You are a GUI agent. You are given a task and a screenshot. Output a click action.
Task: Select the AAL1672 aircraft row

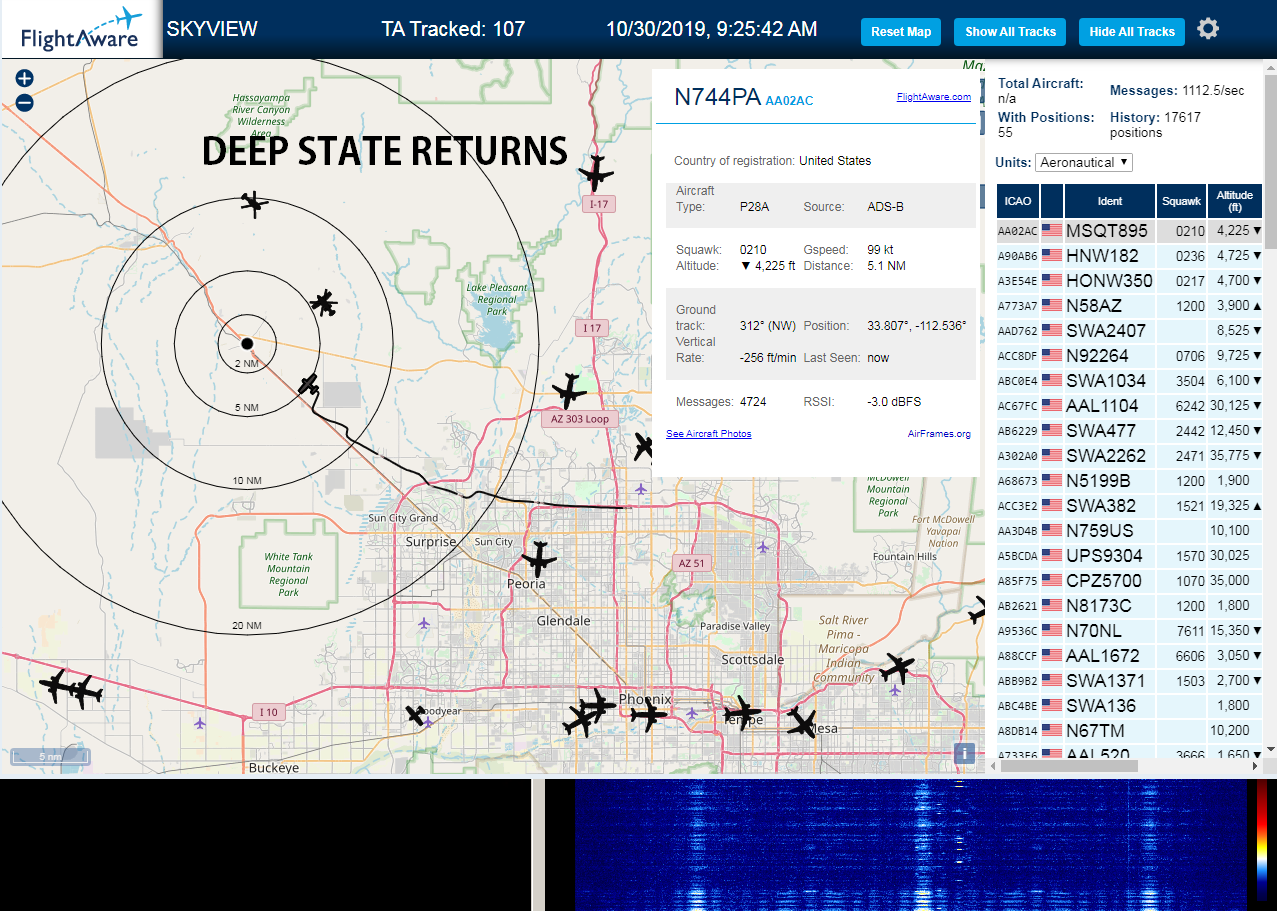(1129, 656)
